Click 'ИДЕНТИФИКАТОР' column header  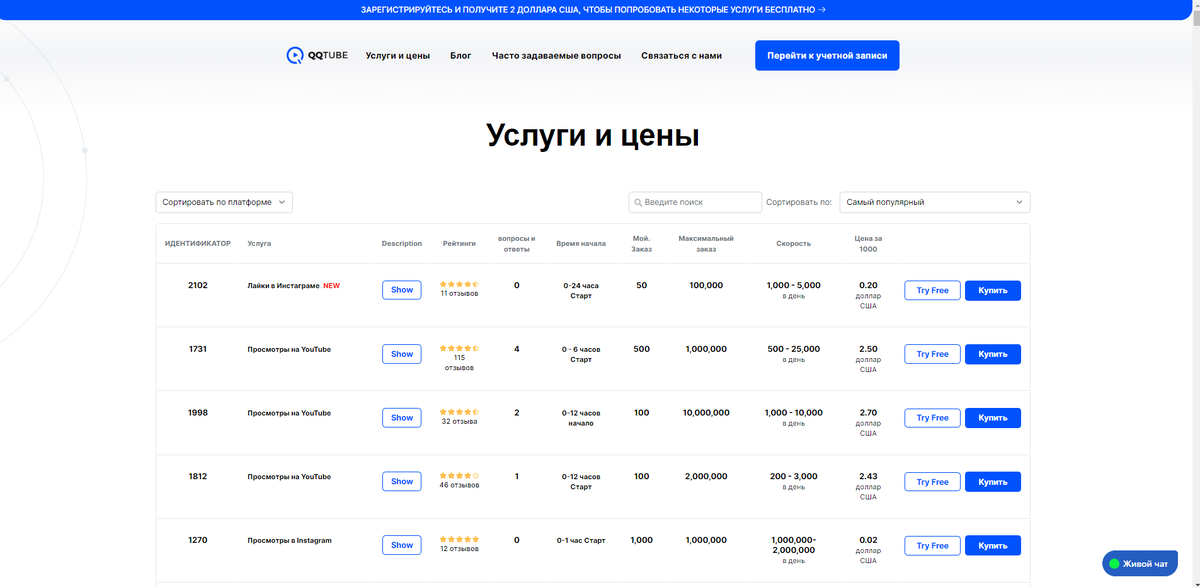tap(198, 243)
